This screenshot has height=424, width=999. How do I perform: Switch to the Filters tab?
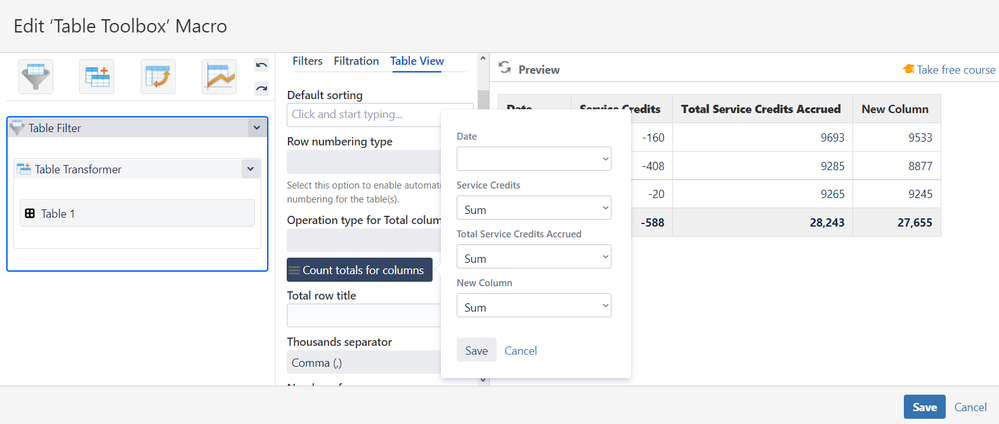point(307,61)
